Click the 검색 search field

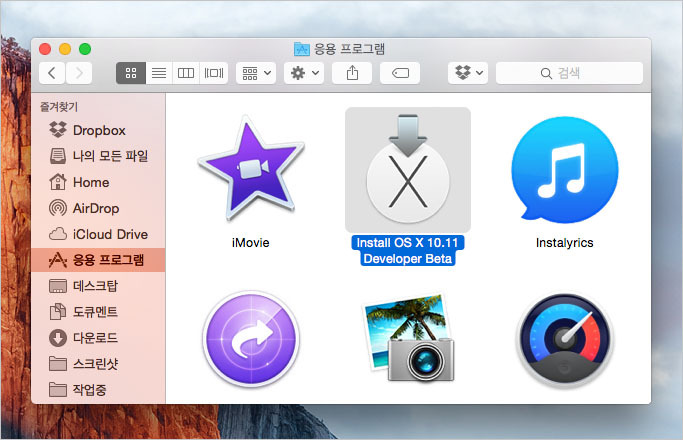[569, 73]
